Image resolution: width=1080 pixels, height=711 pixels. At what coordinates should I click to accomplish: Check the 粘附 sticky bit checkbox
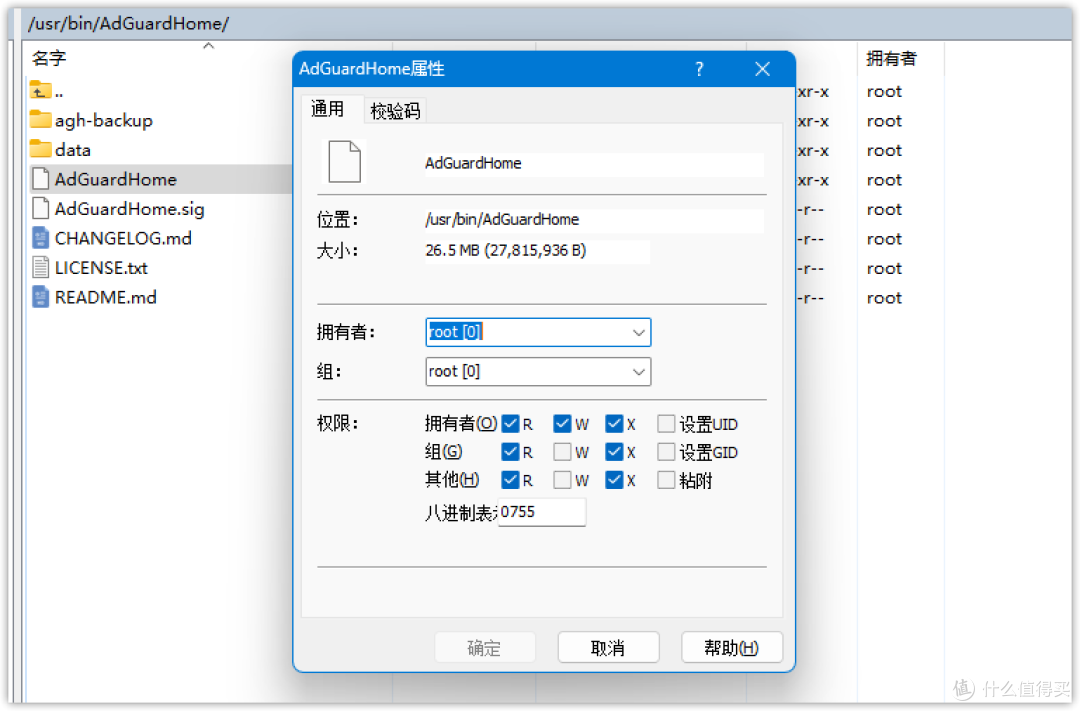pos(666,480)
